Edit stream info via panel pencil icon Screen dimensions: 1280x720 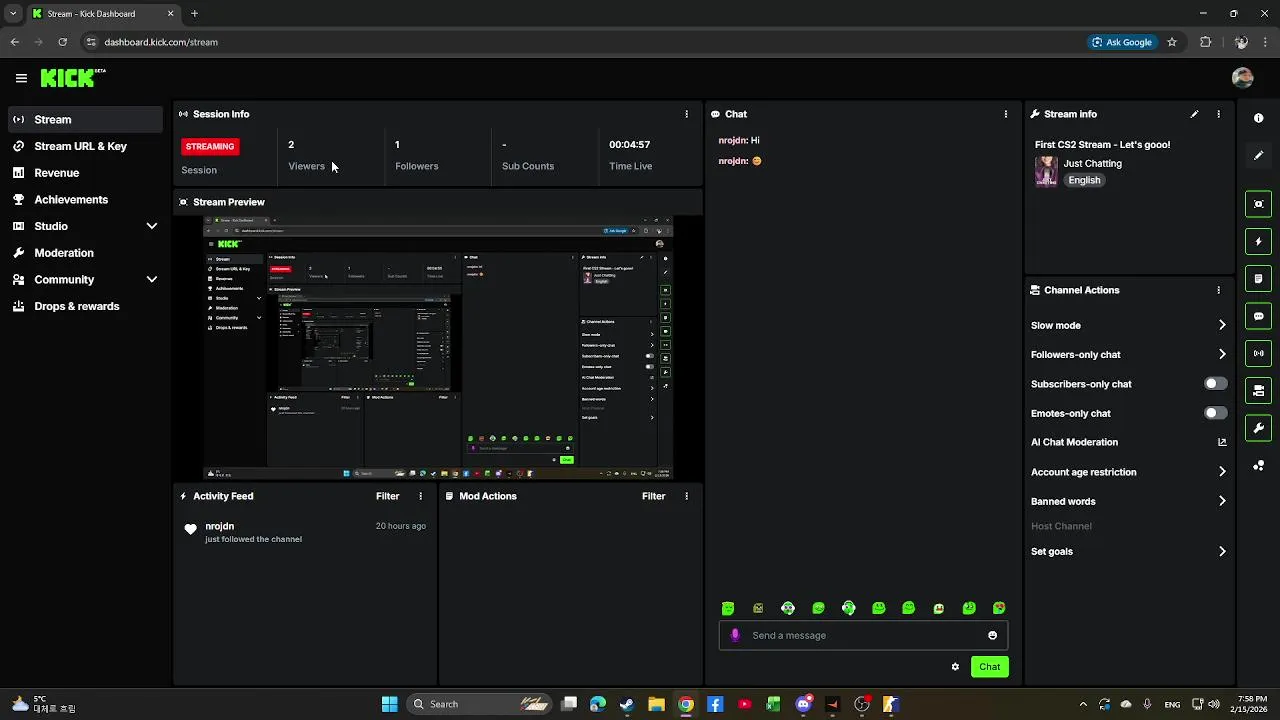(1194, 114)
